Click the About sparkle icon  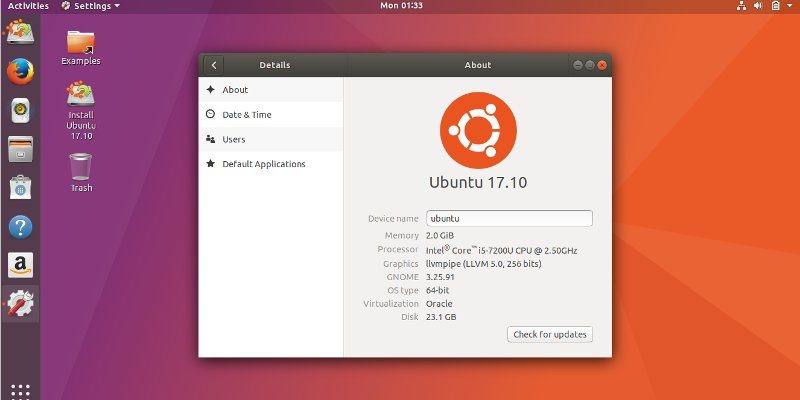click(210, 89)
